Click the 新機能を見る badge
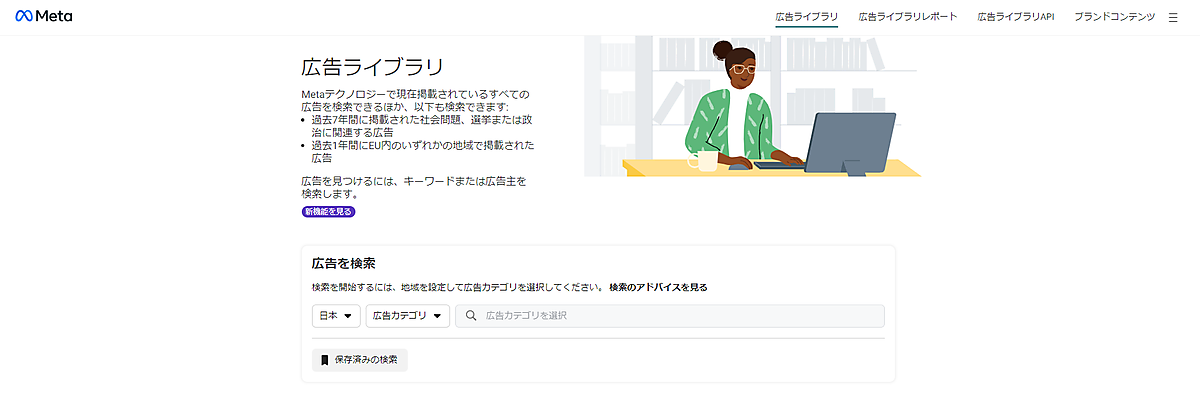The width and height of the screenshot is (1200, 405). [x=329, y=212]
